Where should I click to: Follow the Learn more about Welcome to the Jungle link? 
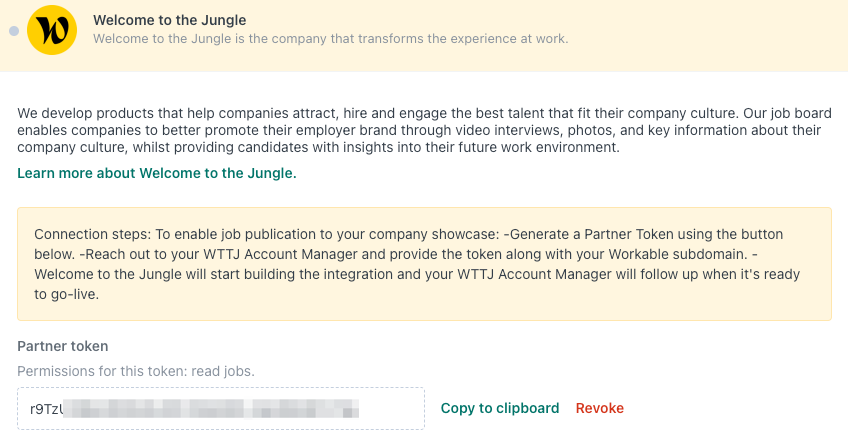(x=157, y=173)
